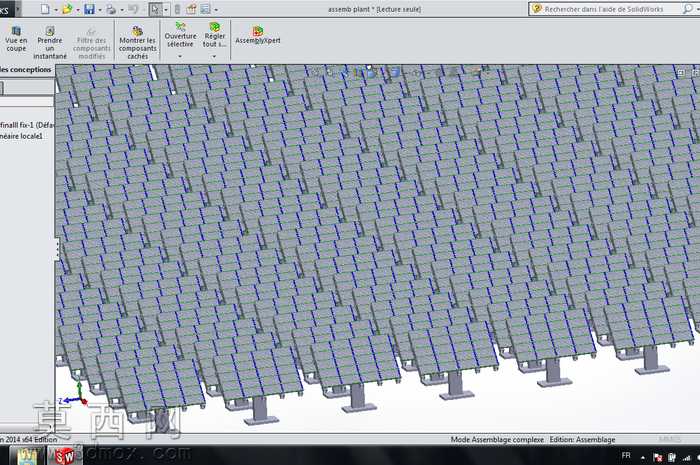Click the Action Center flag tray icon
The height and width of the screenshot is (465, 700).
[658, 457]
